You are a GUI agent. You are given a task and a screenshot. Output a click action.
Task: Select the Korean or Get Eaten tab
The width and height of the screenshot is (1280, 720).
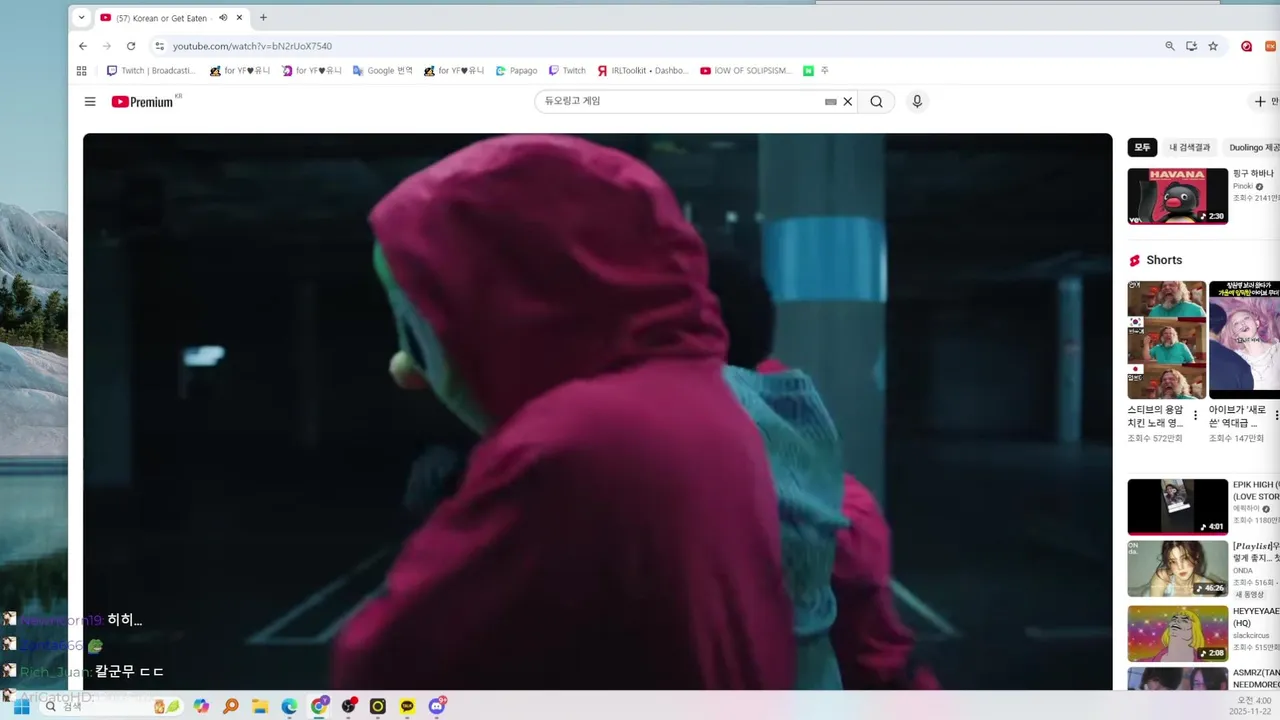[x=160, y=18]
